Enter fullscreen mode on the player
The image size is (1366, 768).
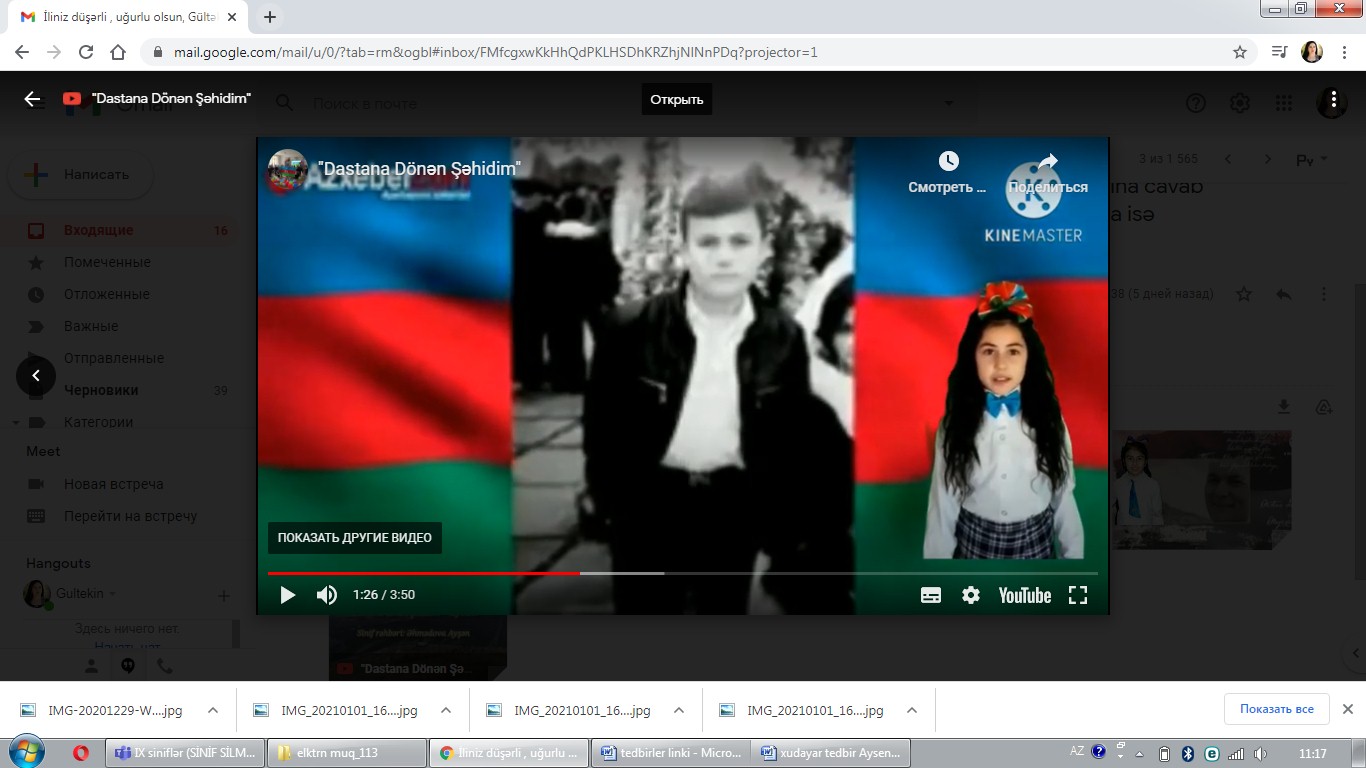tap(1078, 595)
